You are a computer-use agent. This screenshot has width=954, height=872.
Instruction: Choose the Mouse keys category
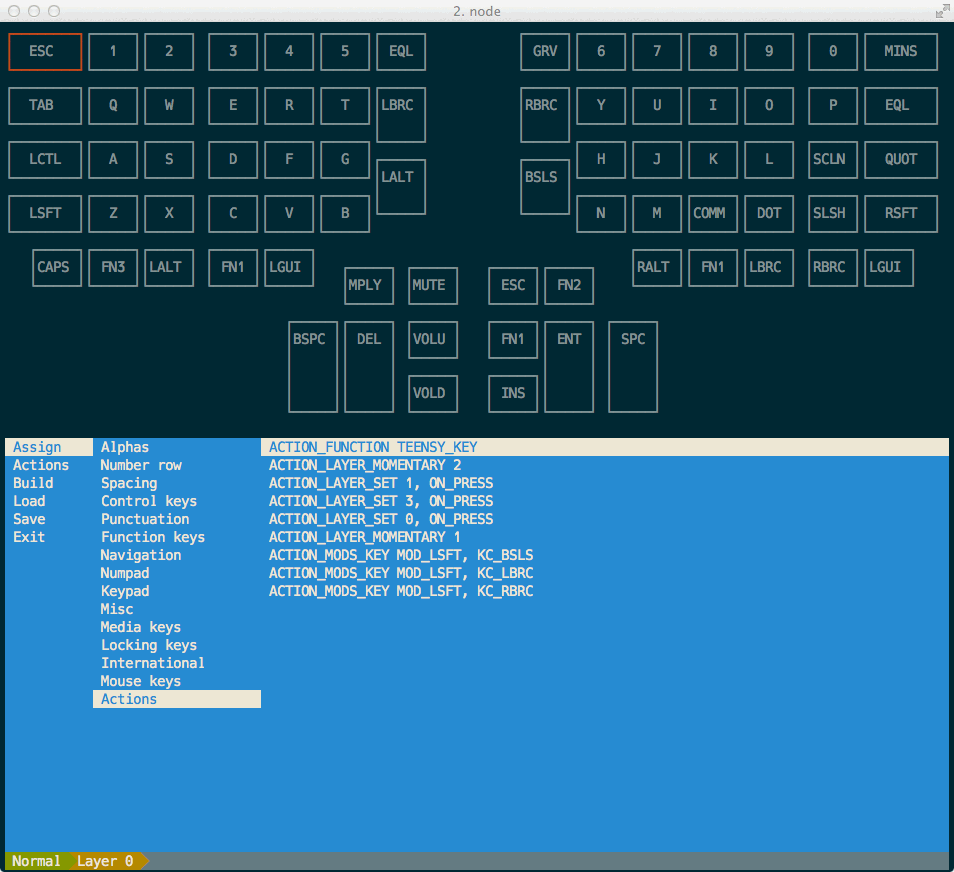coord(141,681)
